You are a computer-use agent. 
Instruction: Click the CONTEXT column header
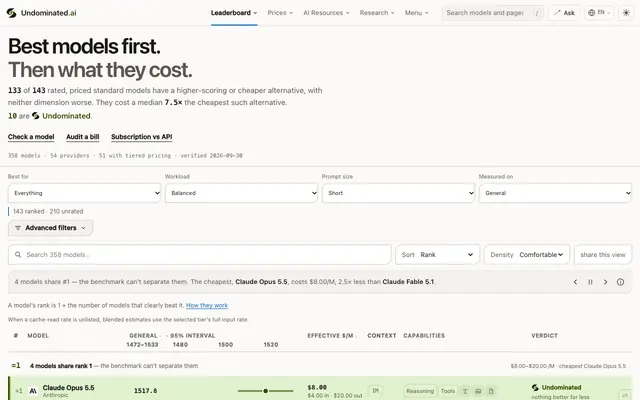(x=382, y=336)
